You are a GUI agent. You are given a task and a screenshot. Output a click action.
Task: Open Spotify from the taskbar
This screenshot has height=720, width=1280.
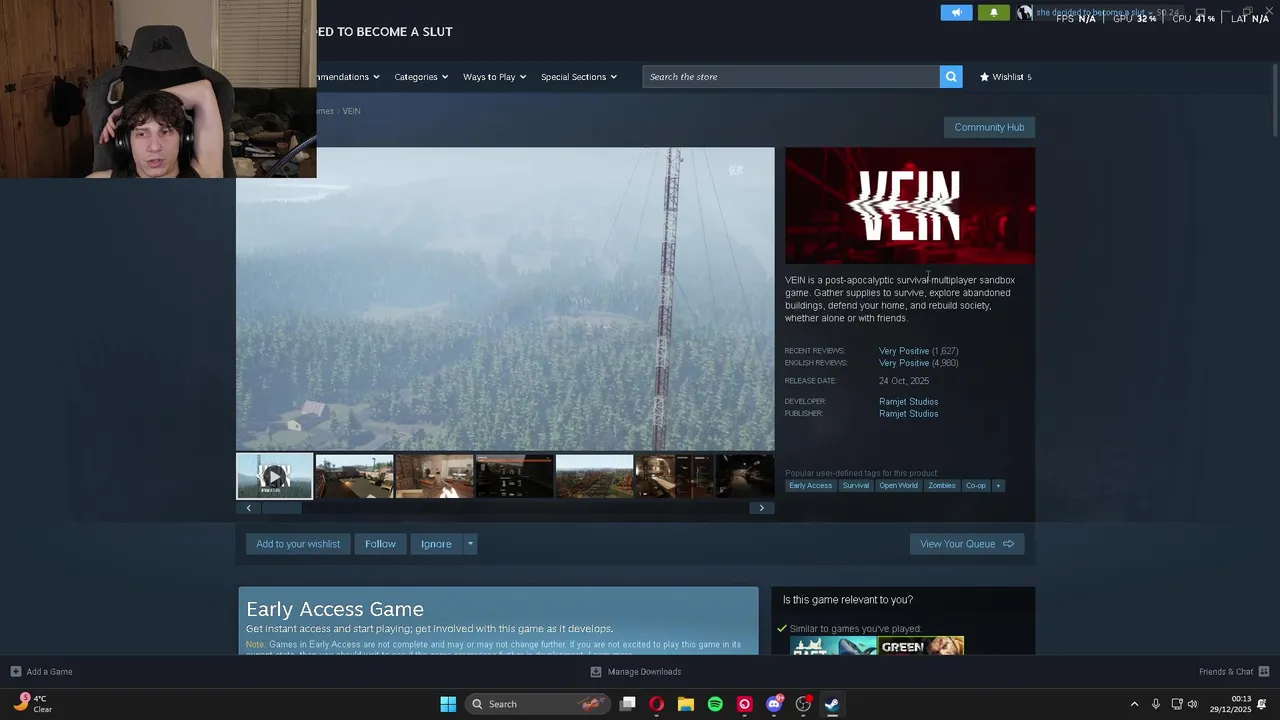(x=715, y=704)
